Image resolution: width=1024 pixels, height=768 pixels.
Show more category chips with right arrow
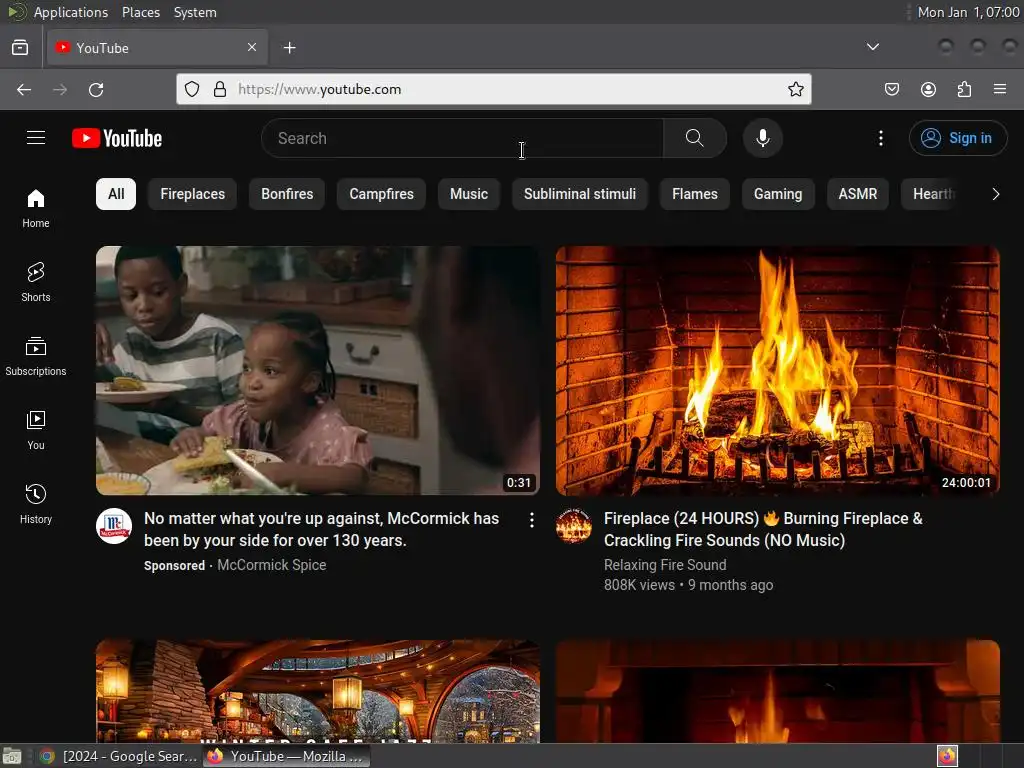point(995,194)
